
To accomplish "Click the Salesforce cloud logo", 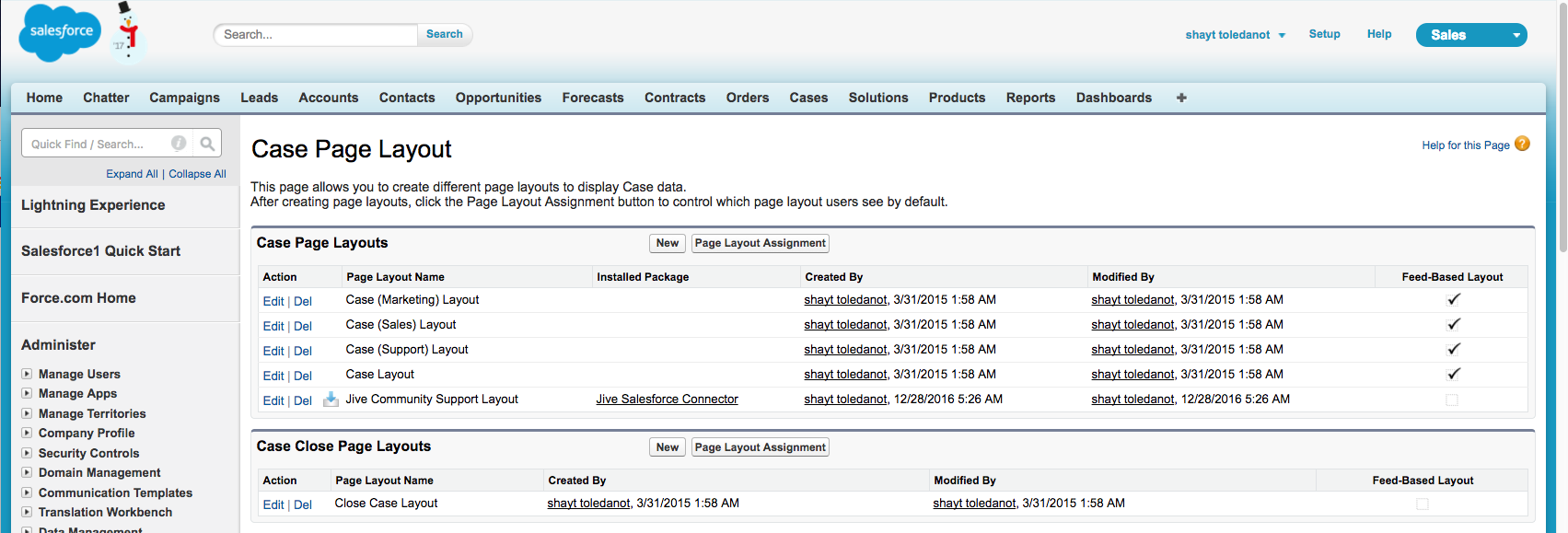I will (x=61, y=32).
